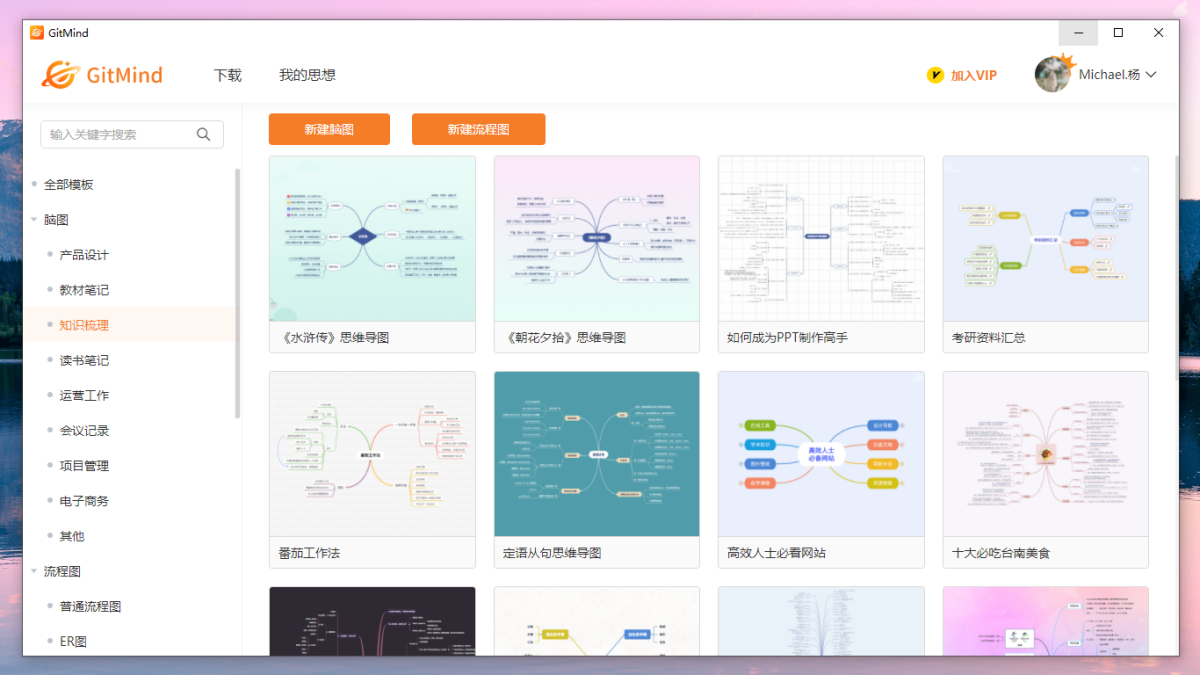This screenshot has width=1200, height=675.
Task: Open the 《朝花夕拾》思维导图 template thumbnail
Action: [597, 239]
